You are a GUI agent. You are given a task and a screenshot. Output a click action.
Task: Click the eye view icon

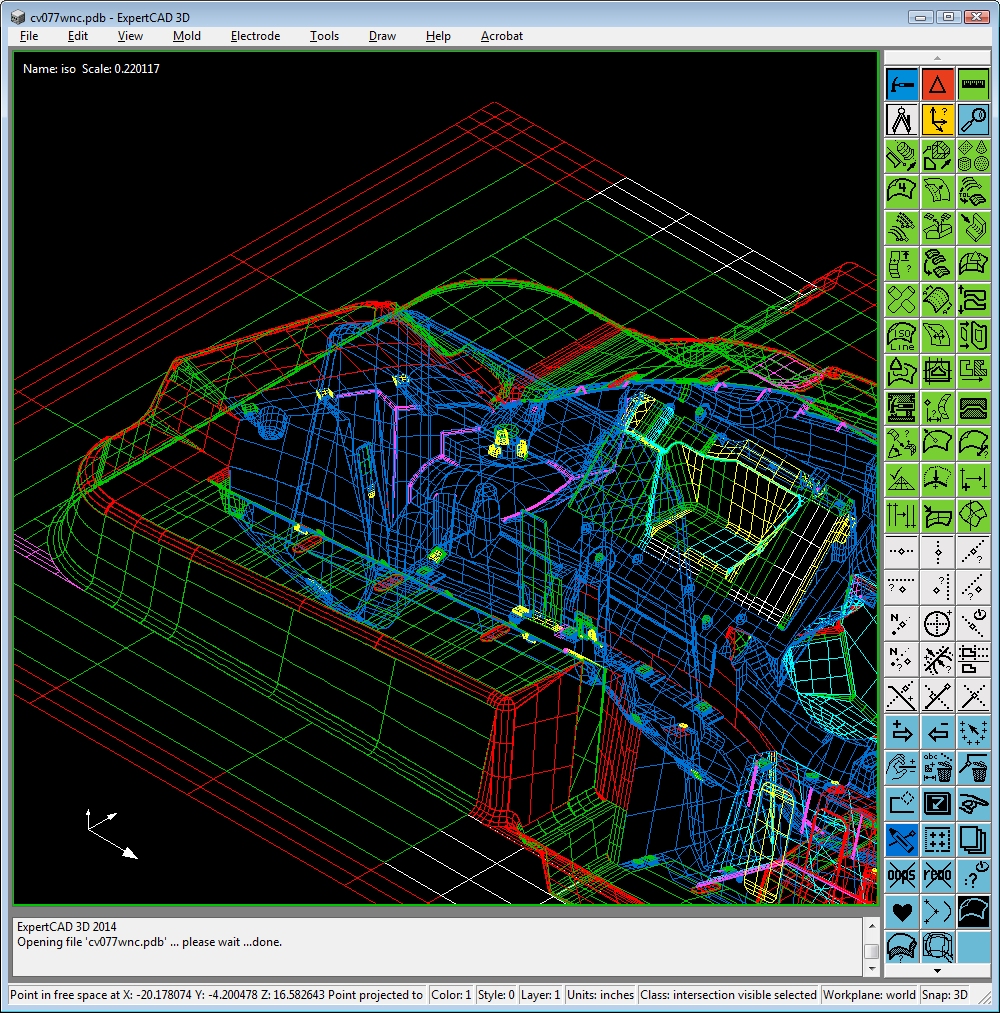pos(974,804)
